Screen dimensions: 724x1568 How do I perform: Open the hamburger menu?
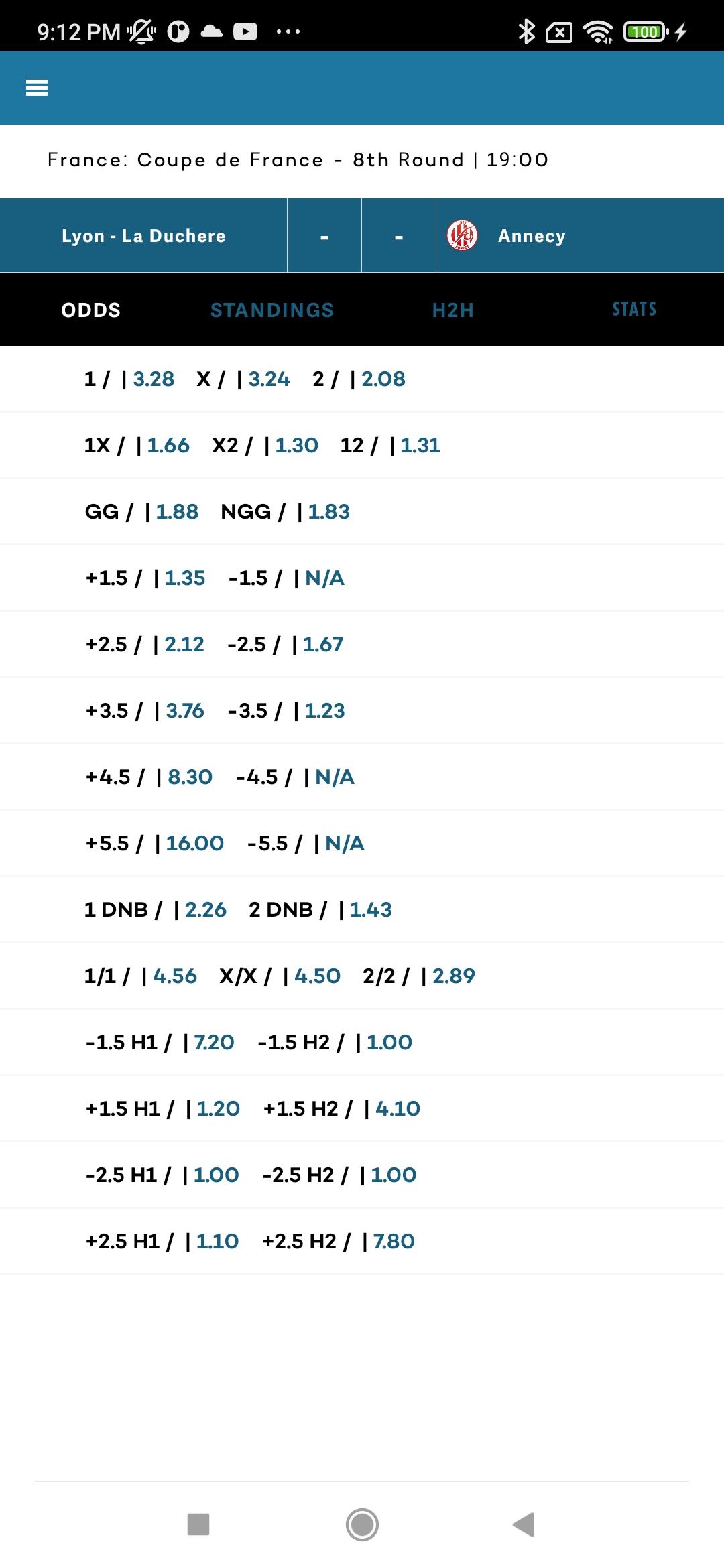[x=37, y=88]
